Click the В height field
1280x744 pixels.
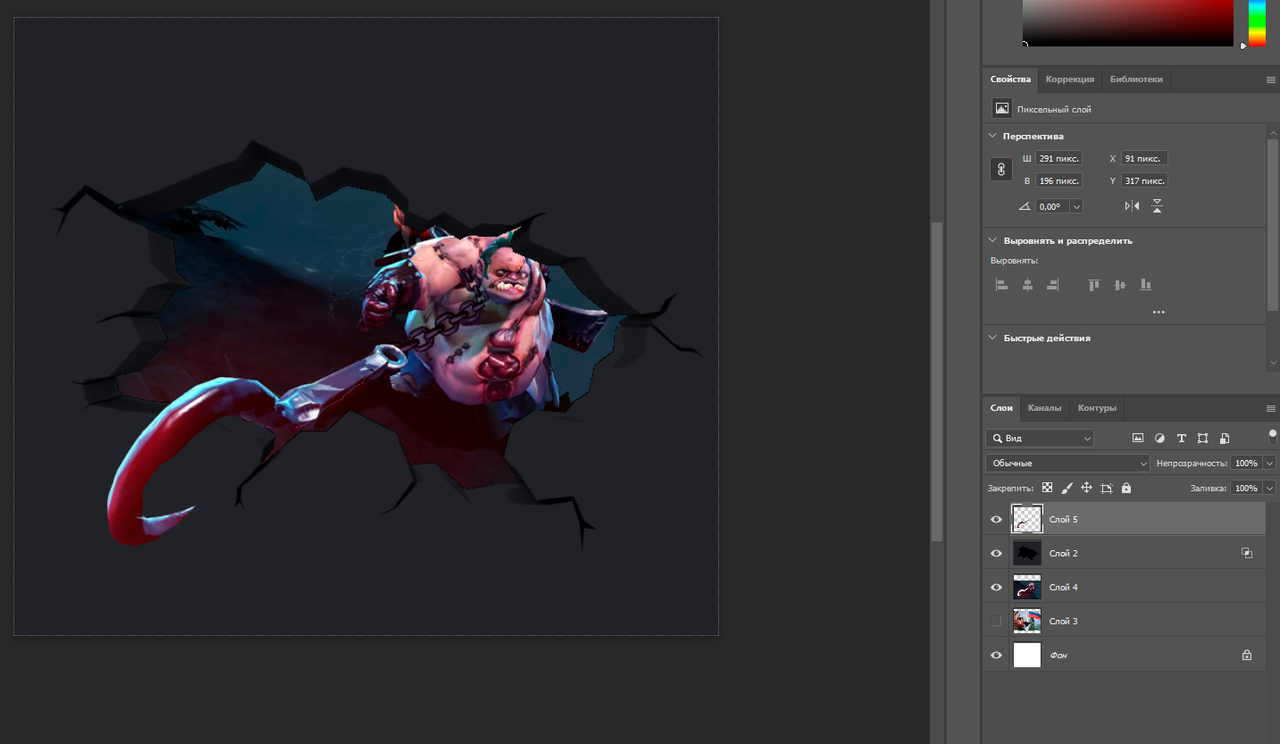[x=1058, y=181]
